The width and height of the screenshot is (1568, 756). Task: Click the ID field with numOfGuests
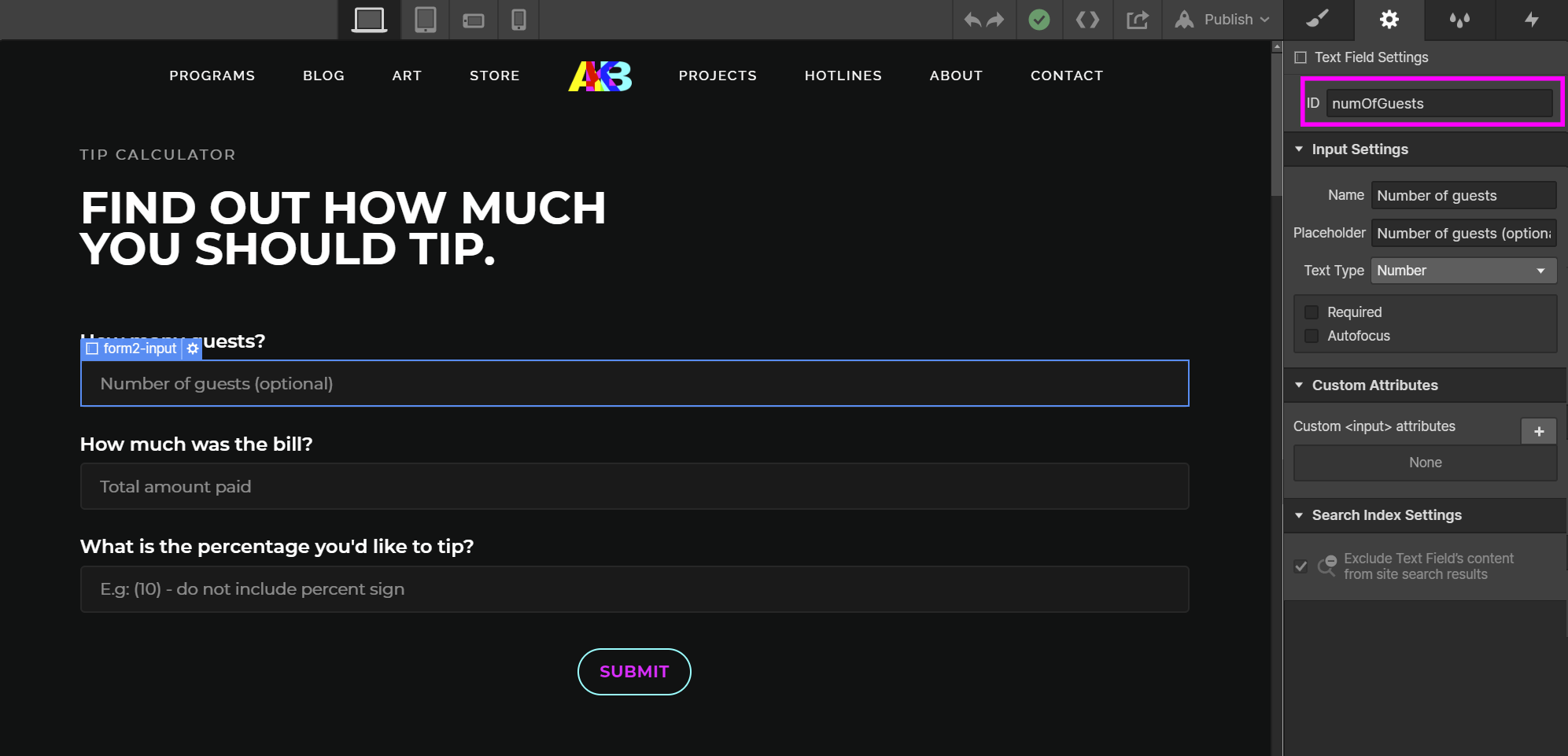click(x=1439, y=103)
